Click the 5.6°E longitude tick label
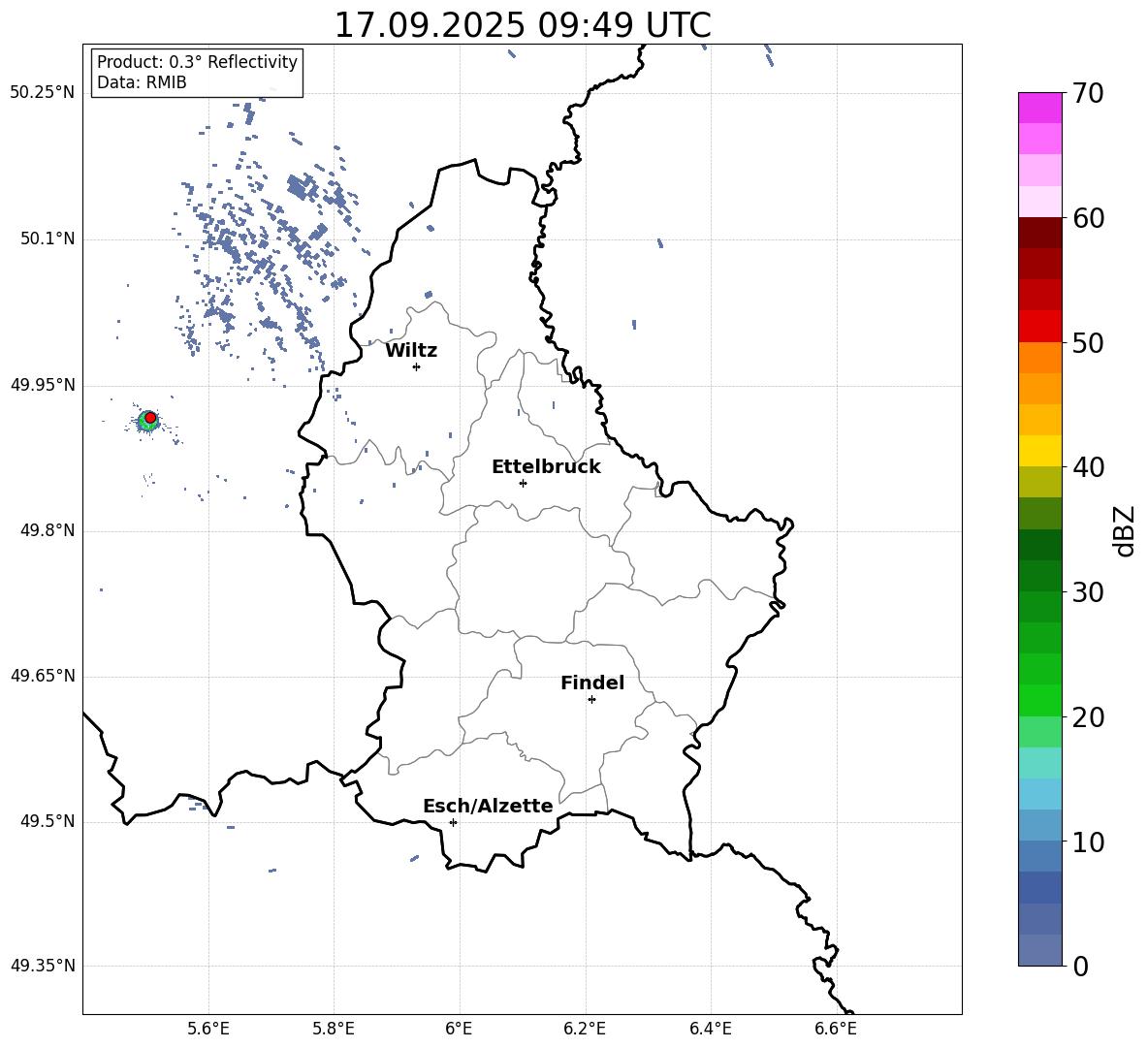Viewport: 1148px width, 1048px height. coord(208,1029)
